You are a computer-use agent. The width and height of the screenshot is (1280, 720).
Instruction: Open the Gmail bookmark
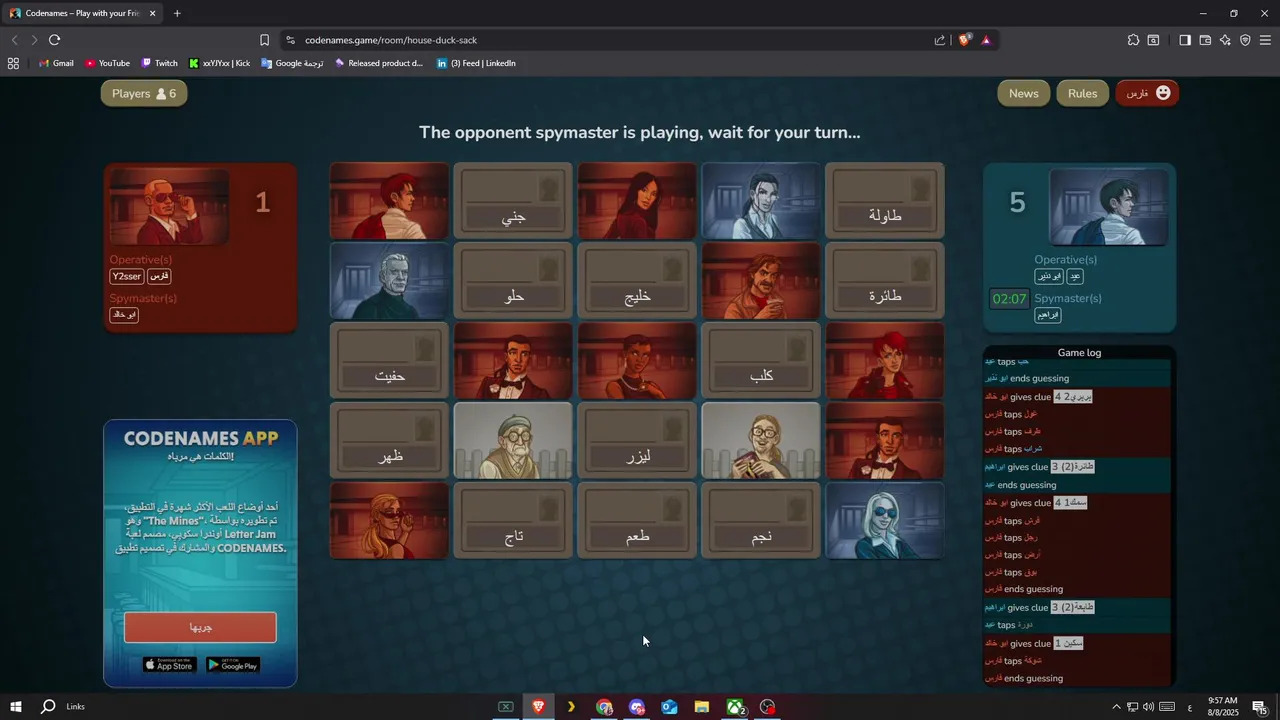[56, 63]
